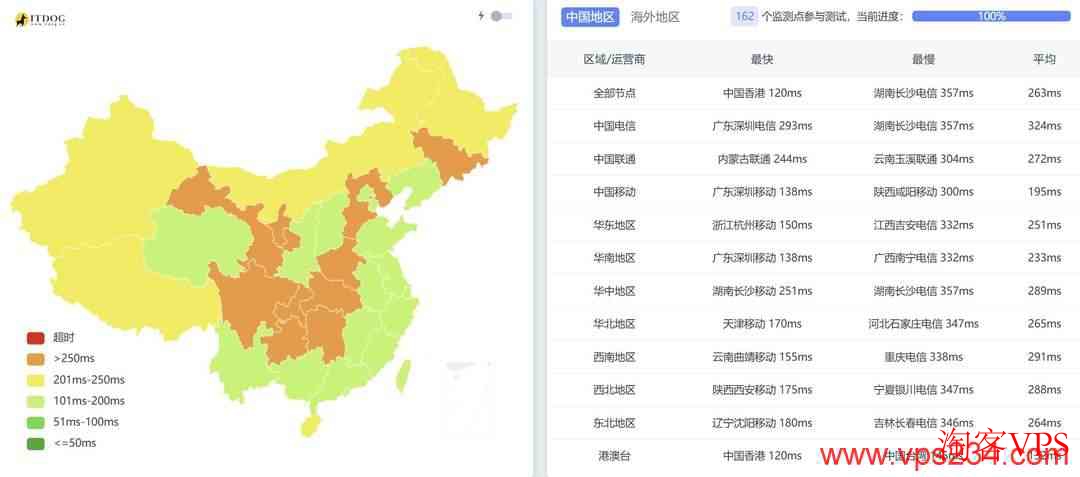Click the 100% progress bar

(x=990, y=17)
